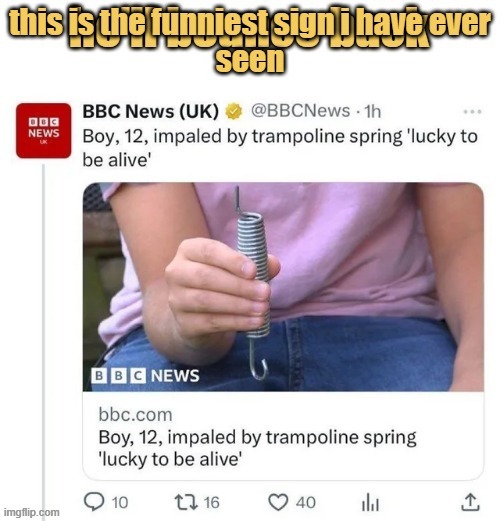
Task: Open the 1h timestamp link
Action: 372,111
